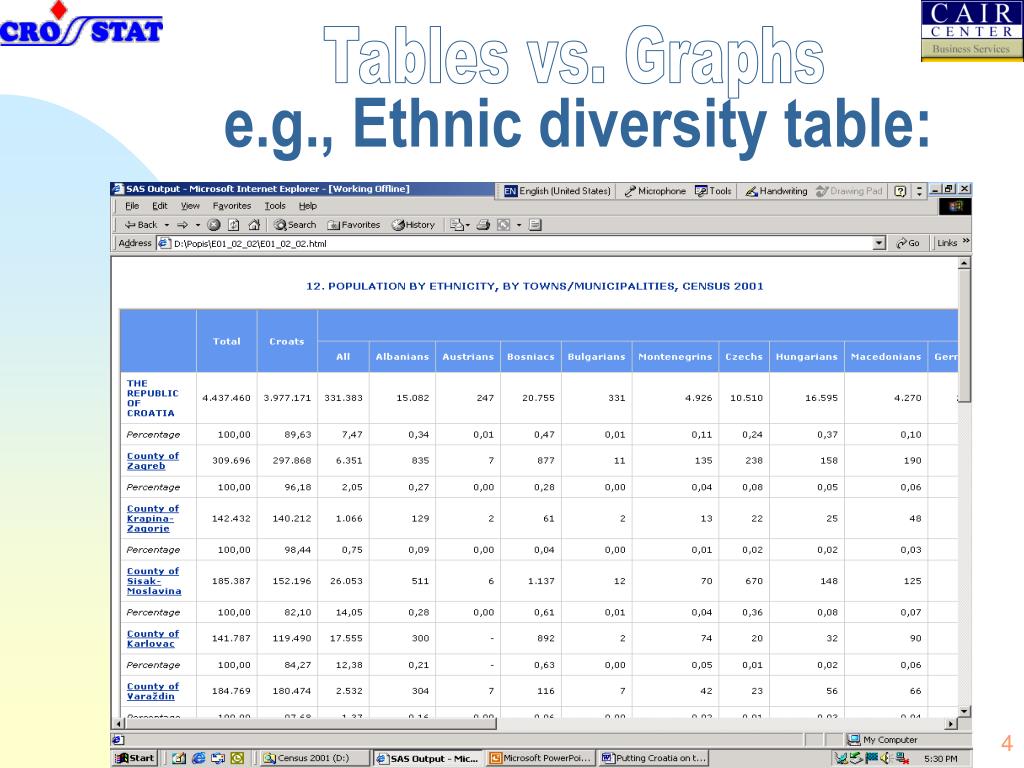Open the language bar Tools button
1024x768 pixels.
pyautogui.click(x=713, y=191)
